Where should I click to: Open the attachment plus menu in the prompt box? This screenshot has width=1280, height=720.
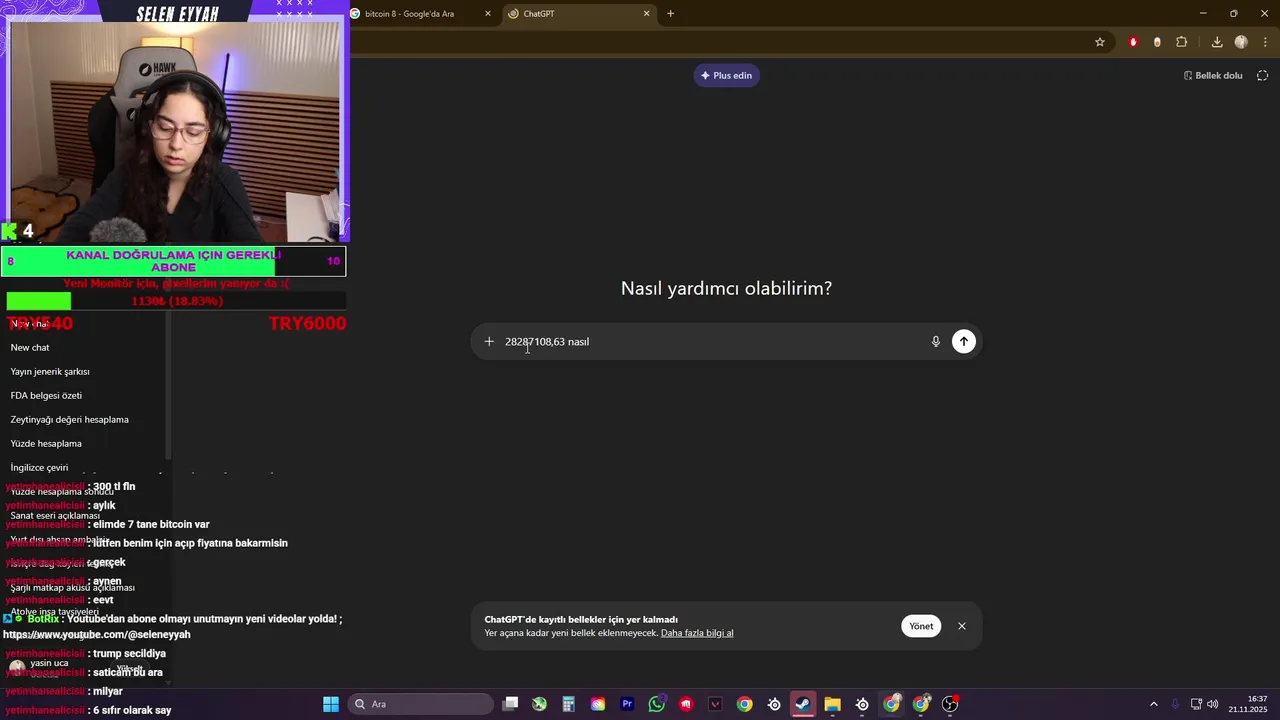489,341
